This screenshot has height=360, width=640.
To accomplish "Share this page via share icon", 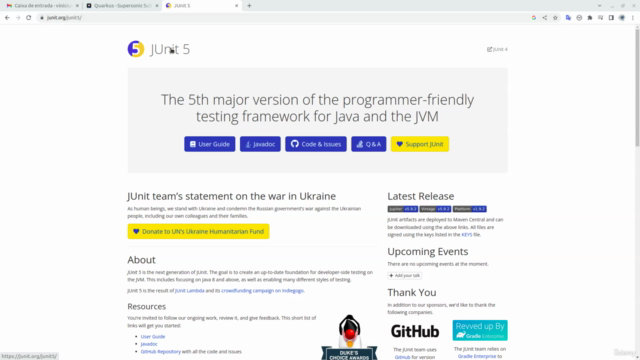I will pos(544,18).
